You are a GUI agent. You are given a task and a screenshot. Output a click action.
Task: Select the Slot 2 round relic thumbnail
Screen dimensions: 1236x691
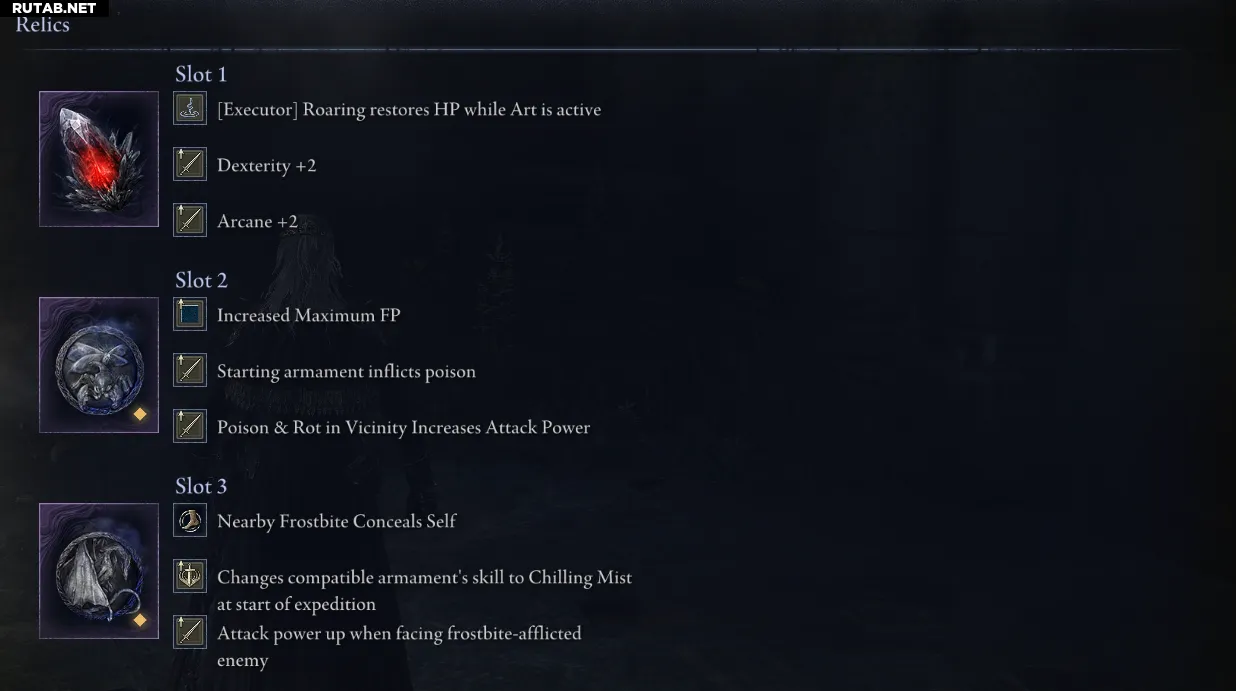(x=99, y=365)
